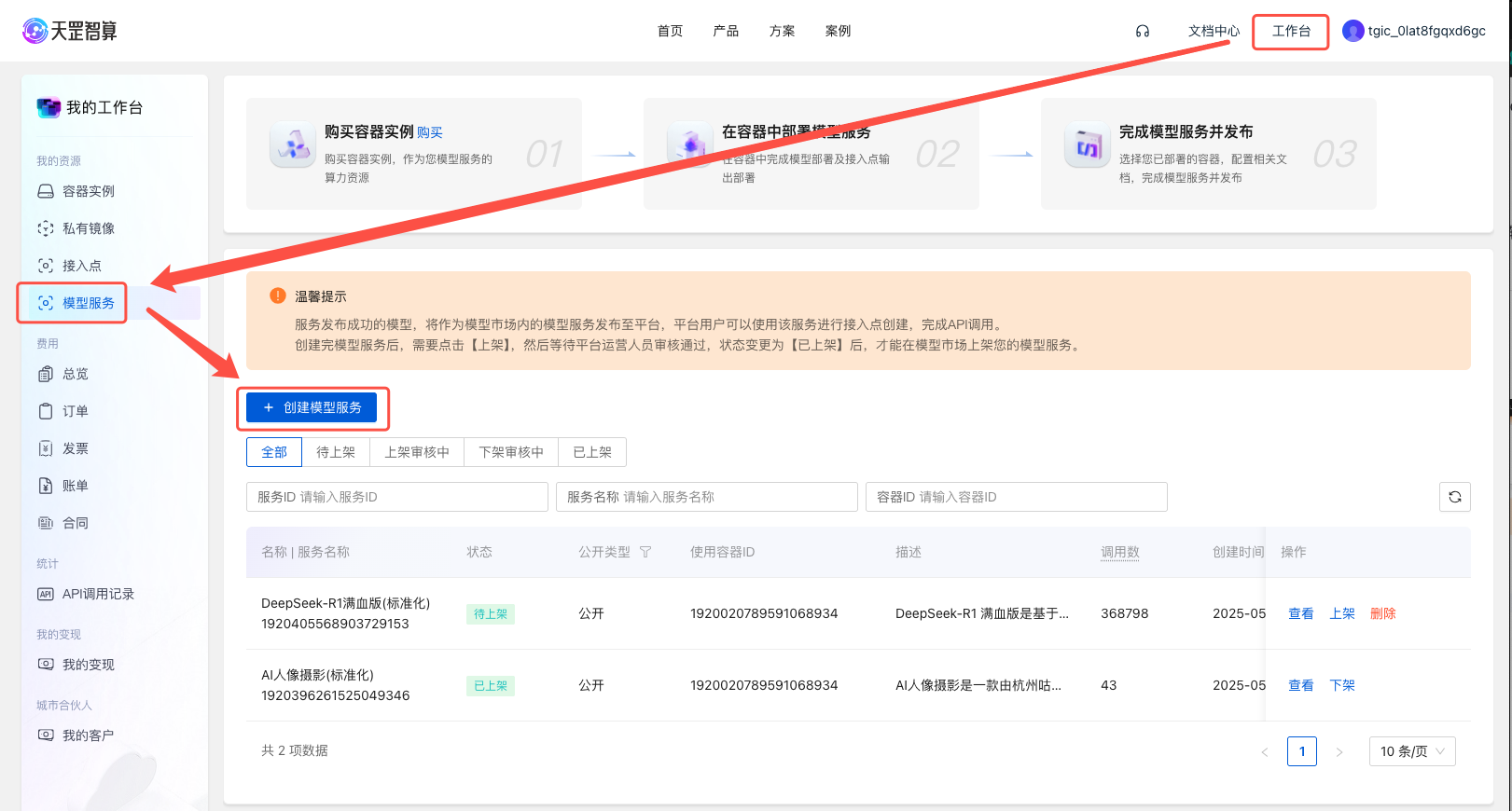The height and width of the screenshot is (811, 1512).
Task: Open the 案例 navigation item
Action: (x=838, y=31)
